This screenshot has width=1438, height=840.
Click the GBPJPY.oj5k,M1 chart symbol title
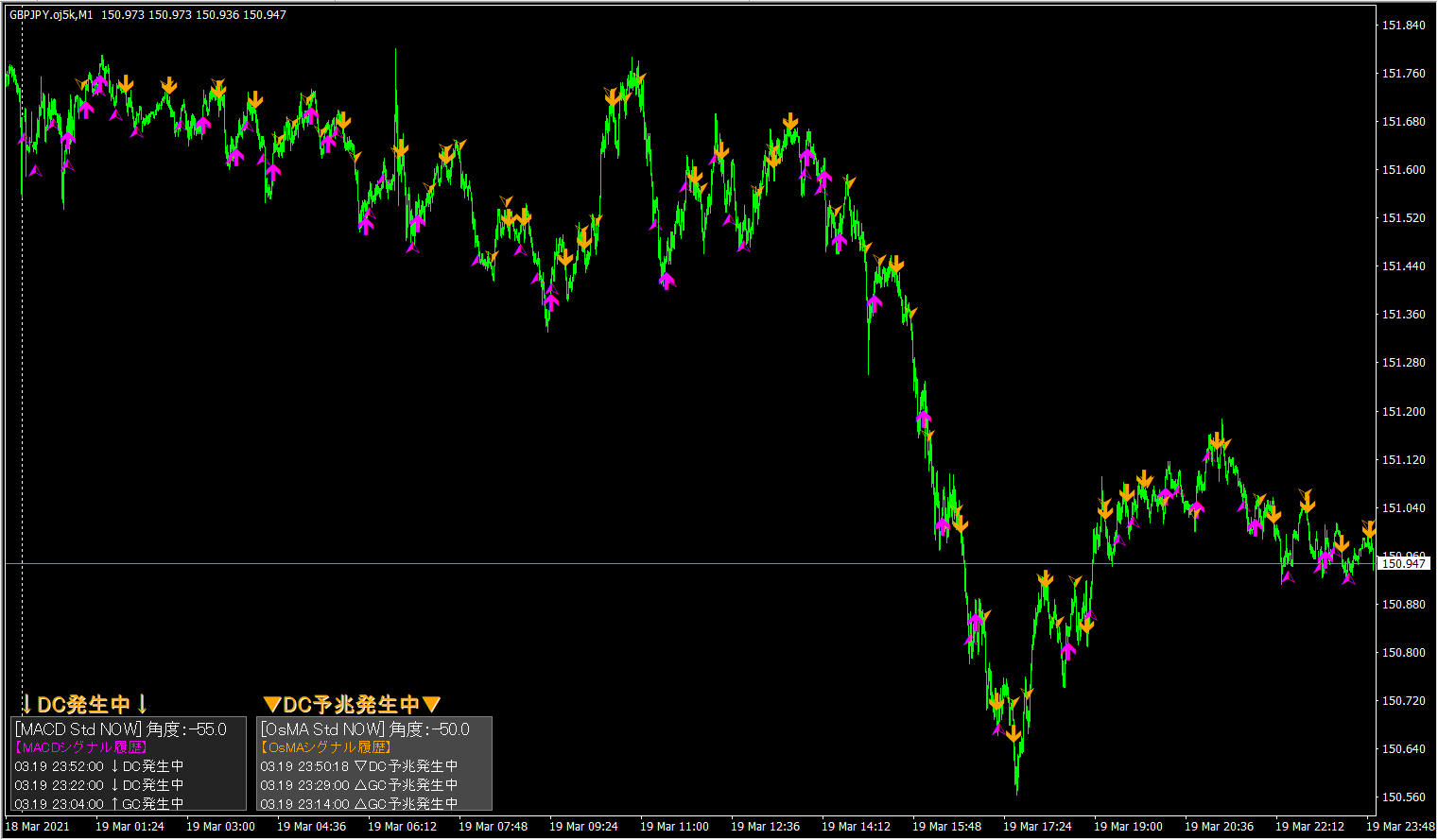tap(51, 15)
